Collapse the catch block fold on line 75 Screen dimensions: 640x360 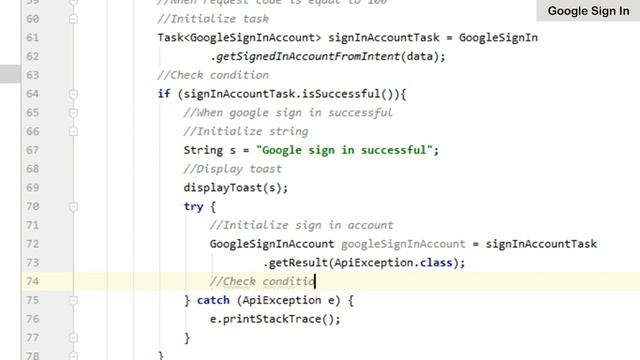pos(73,300)
